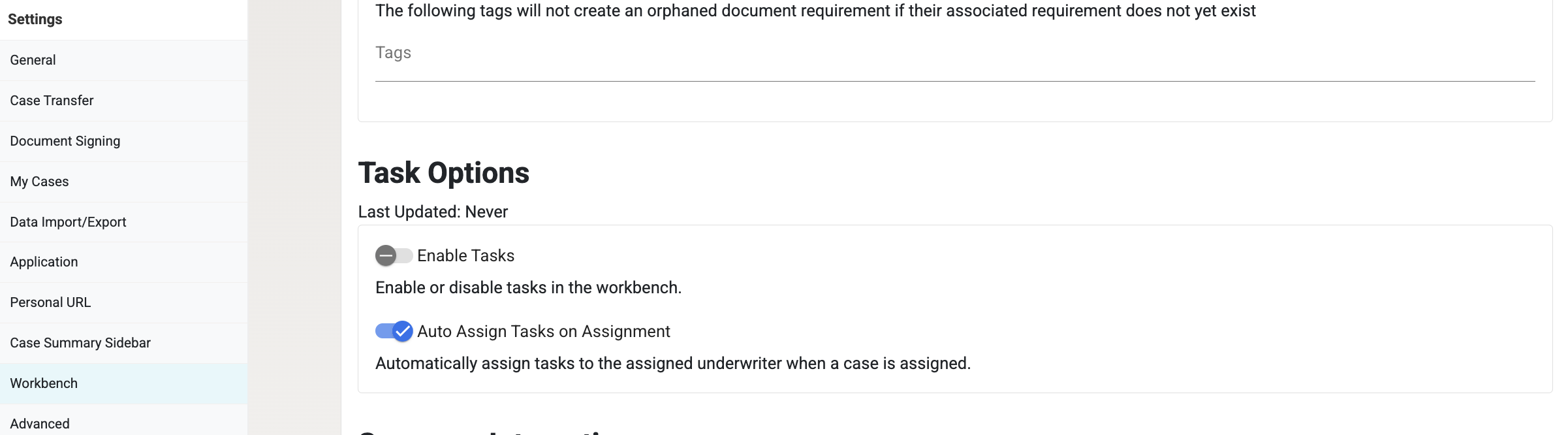Click the Task Options heading
This screenshot has height=435, width=1568.
point(444,173)
